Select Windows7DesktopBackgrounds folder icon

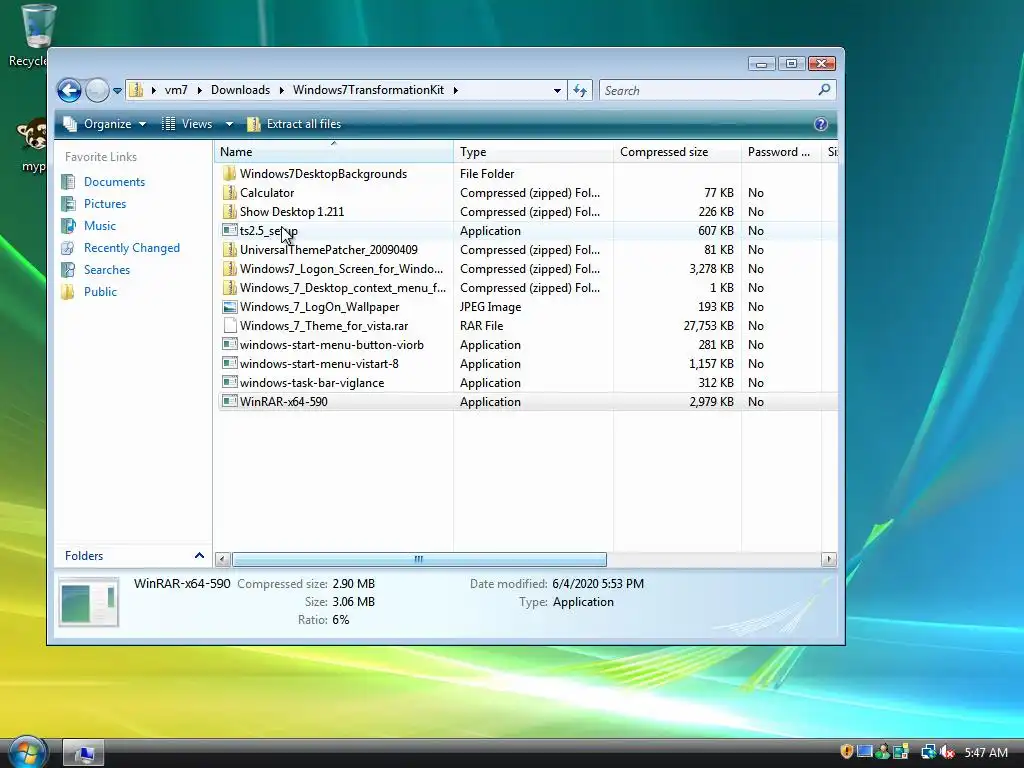(x=229, y=174)
